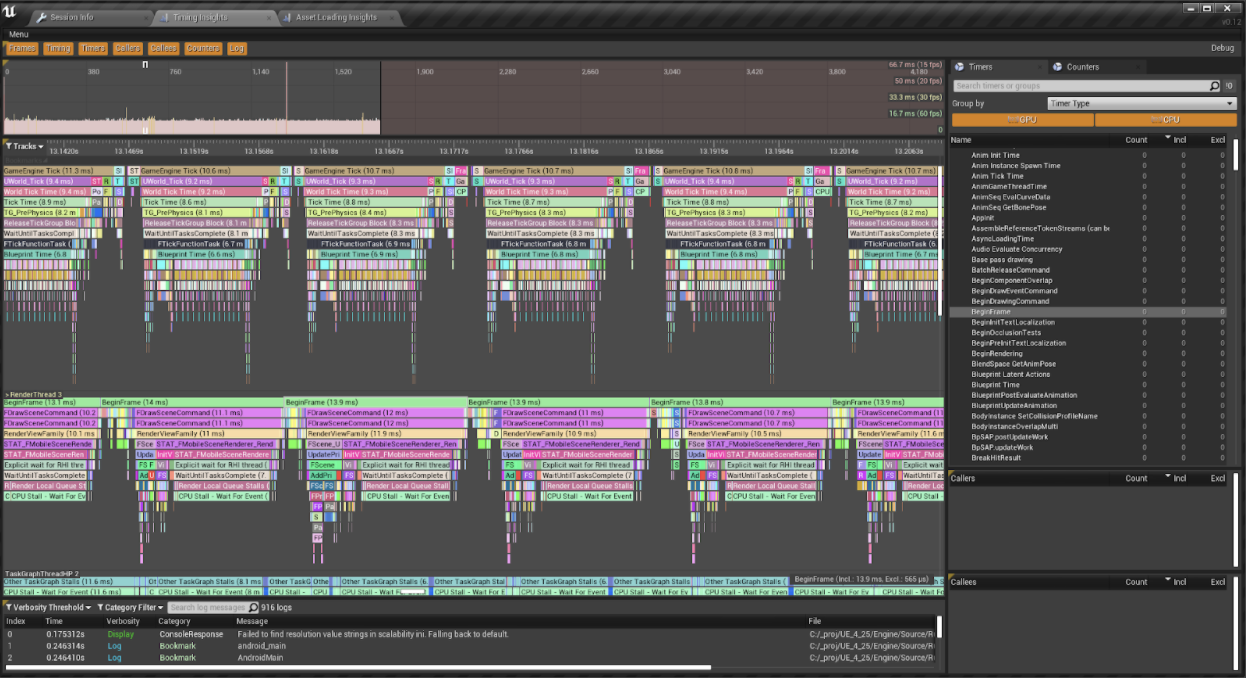Select the Frames panel toolbar icon

click(x=22, y=48)
